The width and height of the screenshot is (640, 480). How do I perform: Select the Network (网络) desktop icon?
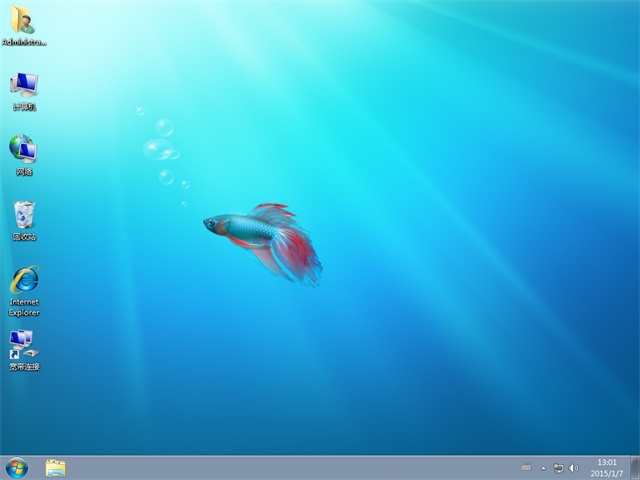24,150
